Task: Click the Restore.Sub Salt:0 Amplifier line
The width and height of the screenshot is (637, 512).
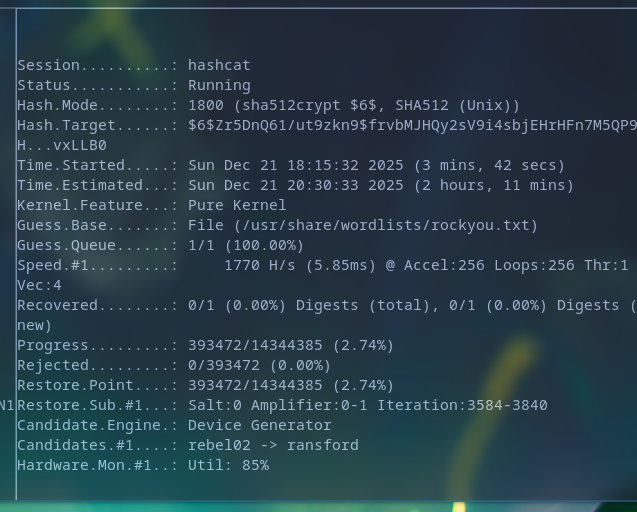Action: pos(282,405)
